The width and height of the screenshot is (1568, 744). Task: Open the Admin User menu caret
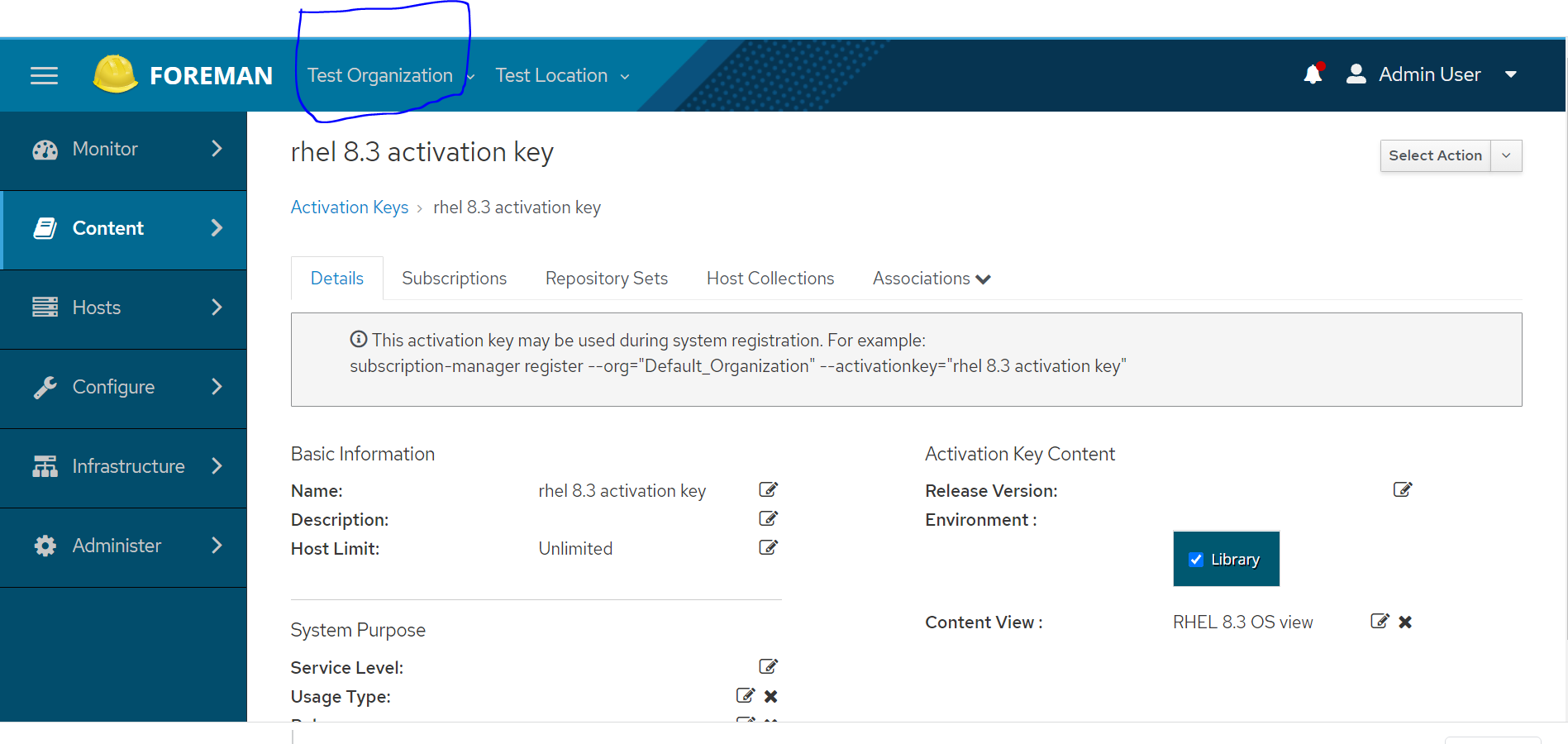point(1510,74)
